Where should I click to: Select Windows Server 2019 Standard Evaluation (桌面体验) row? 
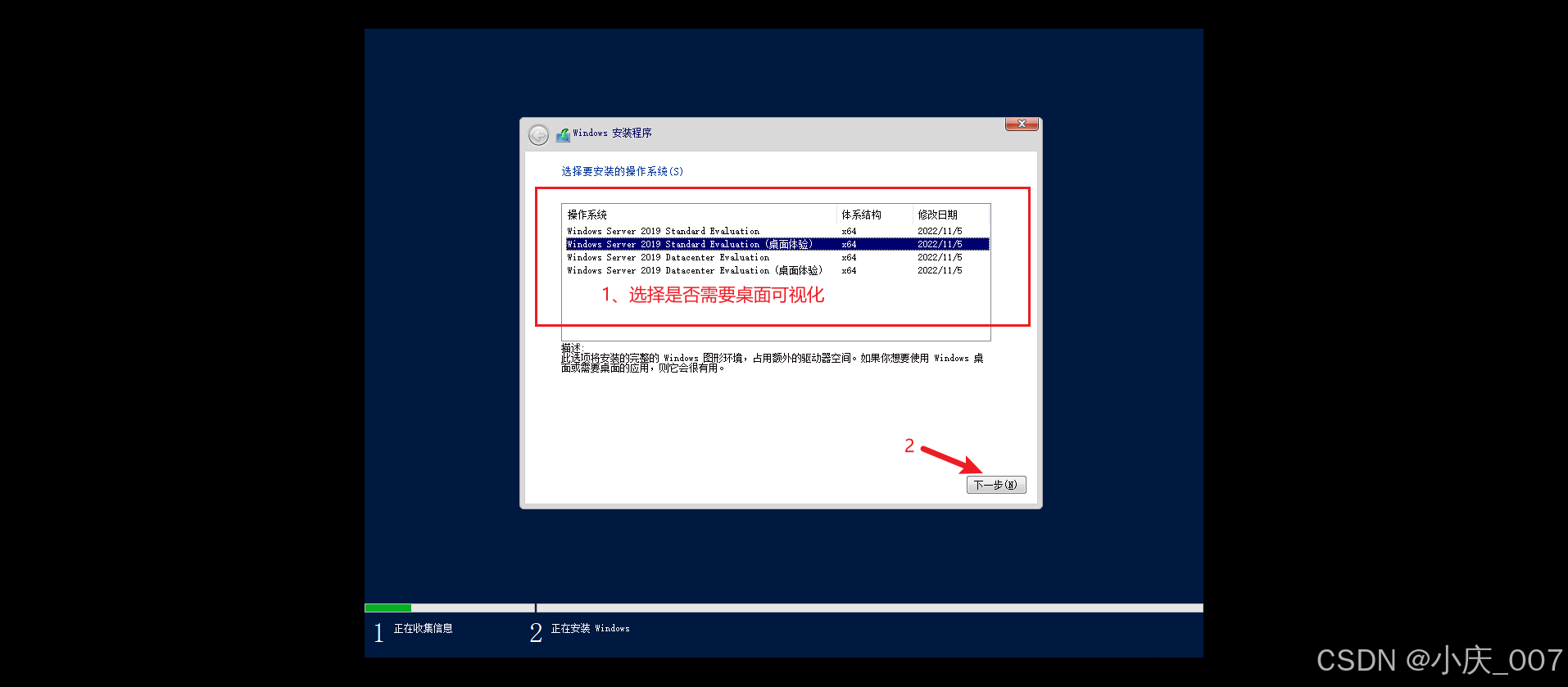click(777, 244)
